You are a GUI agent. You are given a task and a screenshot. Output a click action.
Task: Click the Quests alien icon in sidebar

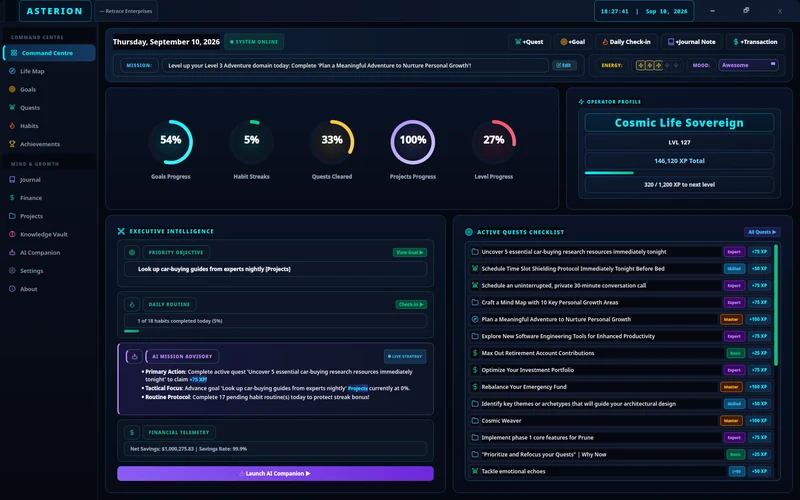tap(12, 108)
